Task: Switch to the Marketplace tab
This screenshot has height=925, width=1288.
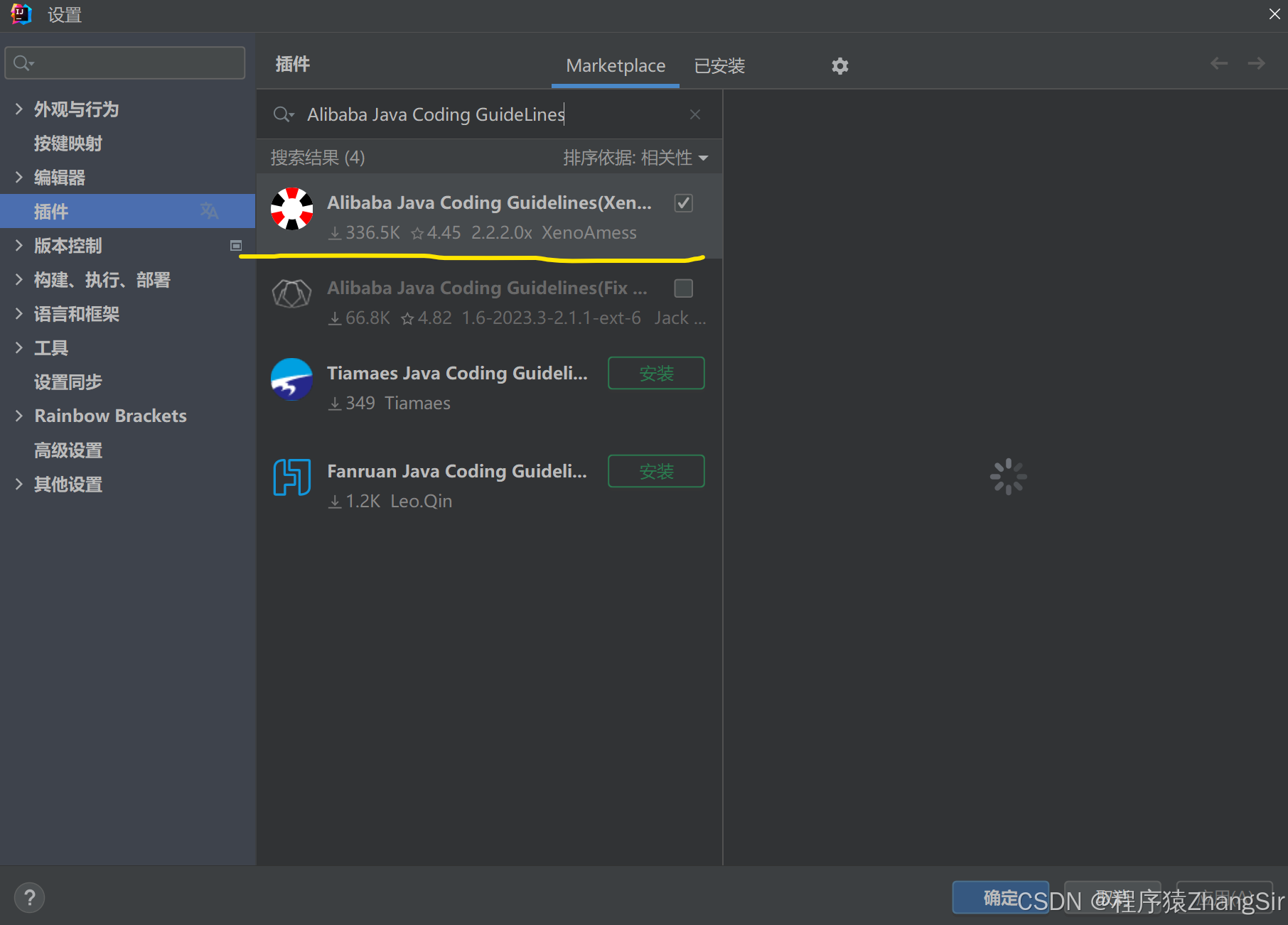Action: coord(616,66)
